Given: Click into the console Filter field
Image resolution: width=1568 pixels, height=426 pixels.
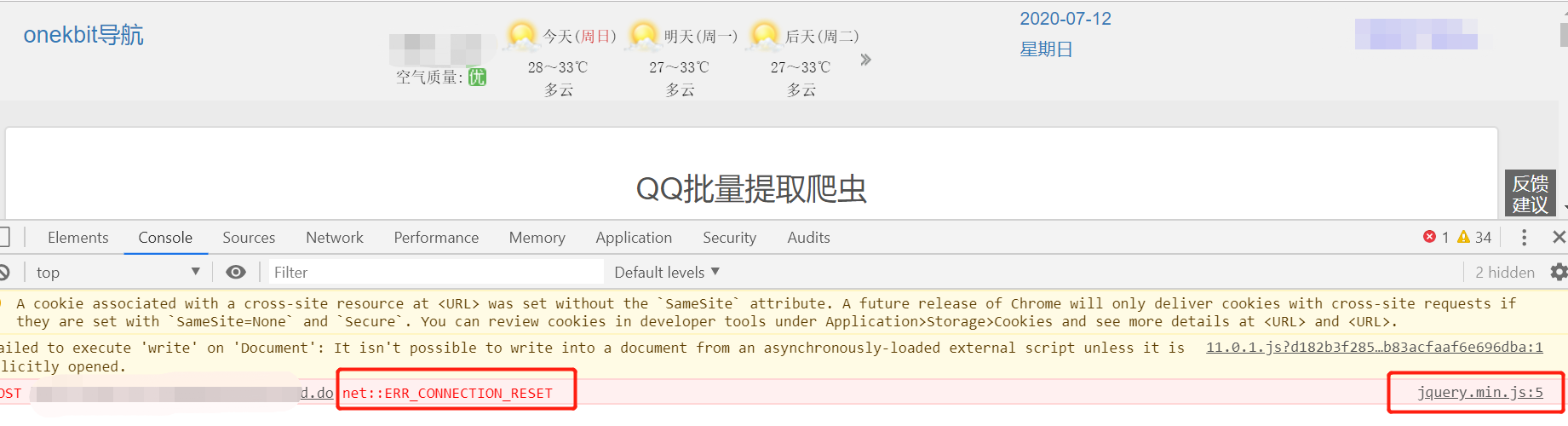Looking at the screenshot, I should click(436, 272).
